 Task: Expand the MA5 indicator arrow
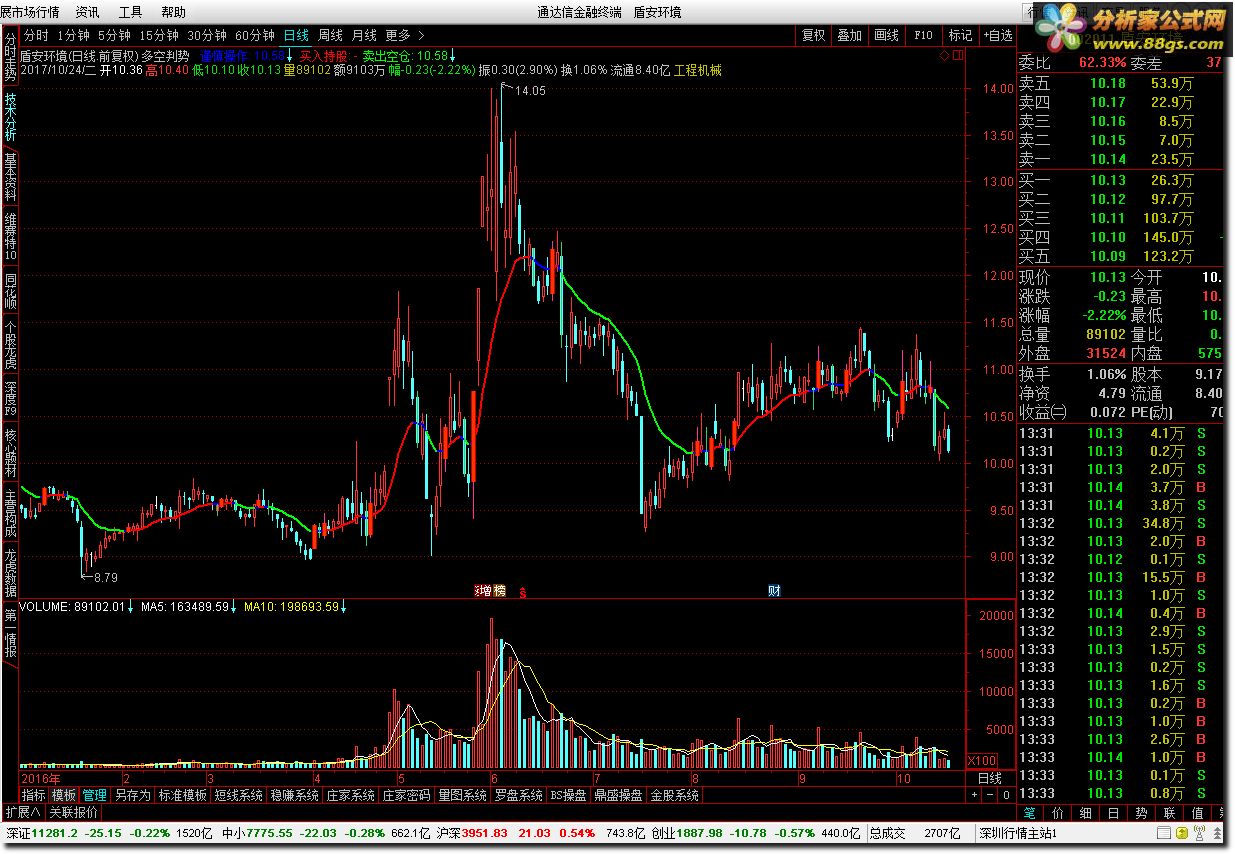point(233,606)
